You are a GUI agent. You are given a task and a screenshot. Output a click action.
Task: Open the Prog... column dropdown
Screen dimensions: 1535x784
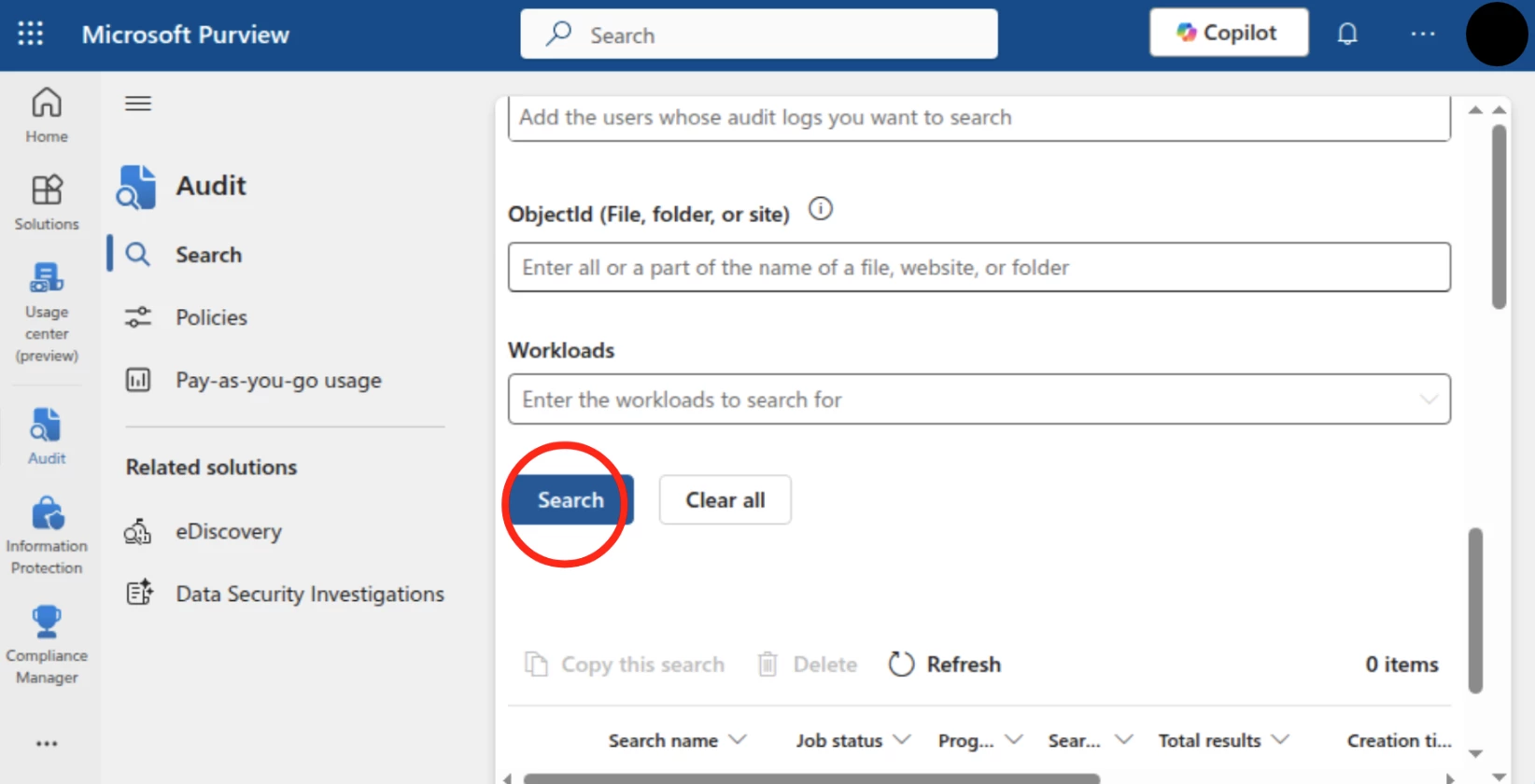point(1014,740)
